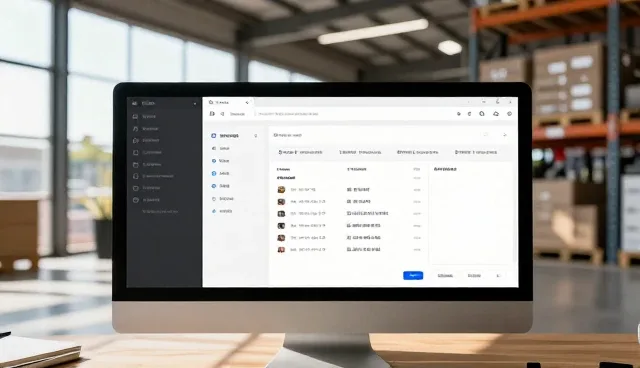Click the rightmost circular icon in the browser toolbar
640x368 pixels.
coord(509,114)
